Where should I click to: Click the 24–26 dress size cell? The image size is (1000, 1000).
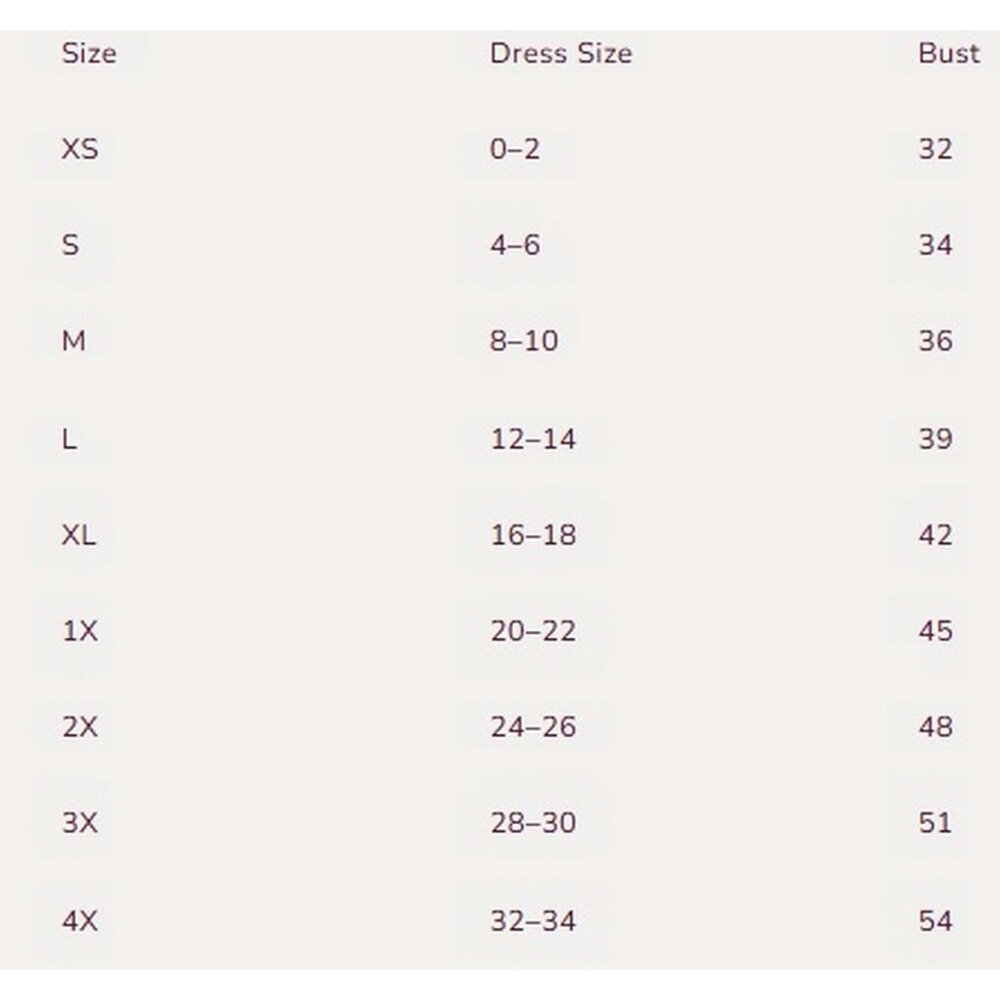pos(533,727)
